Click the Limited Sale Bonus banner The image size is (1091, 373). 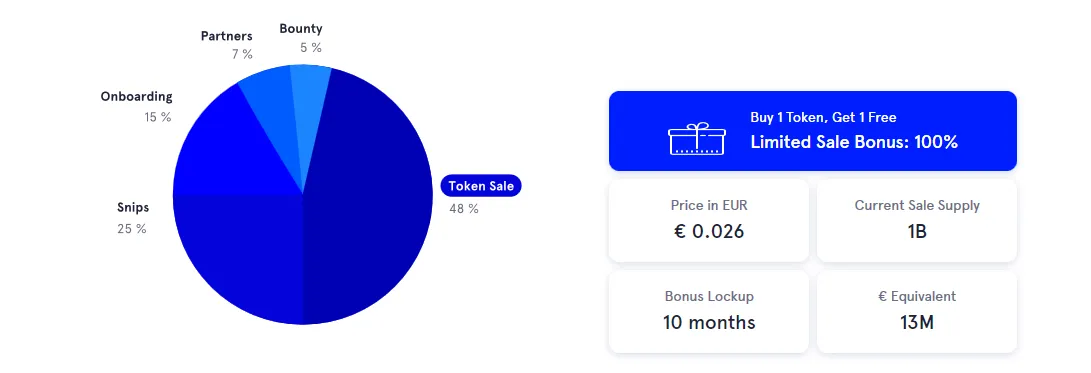[813, 131]
